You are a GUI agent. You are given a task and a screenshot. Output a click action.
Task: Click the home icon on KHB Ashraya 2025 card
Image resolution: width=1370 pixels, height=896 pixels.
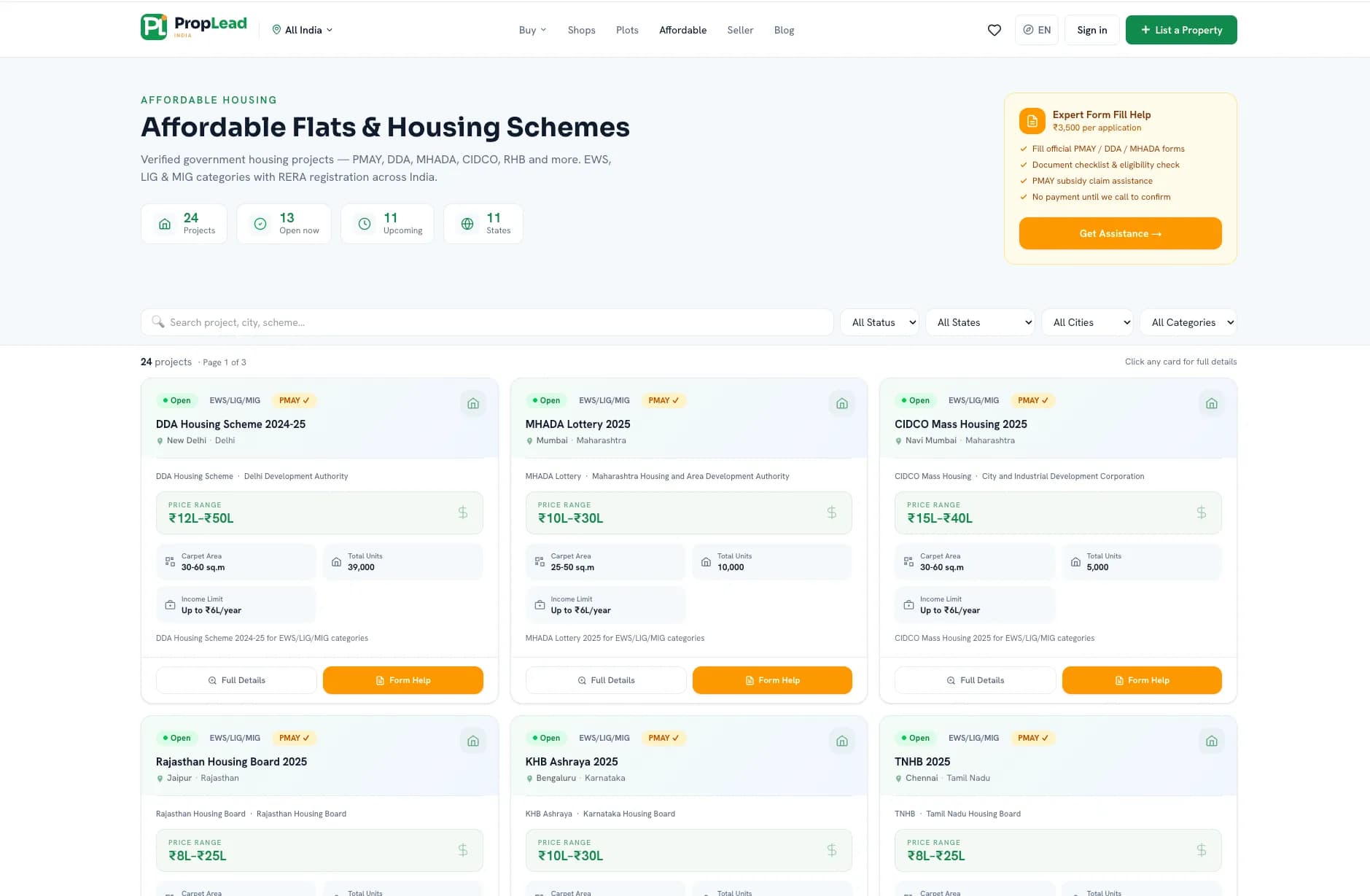[x=842, y=741]
